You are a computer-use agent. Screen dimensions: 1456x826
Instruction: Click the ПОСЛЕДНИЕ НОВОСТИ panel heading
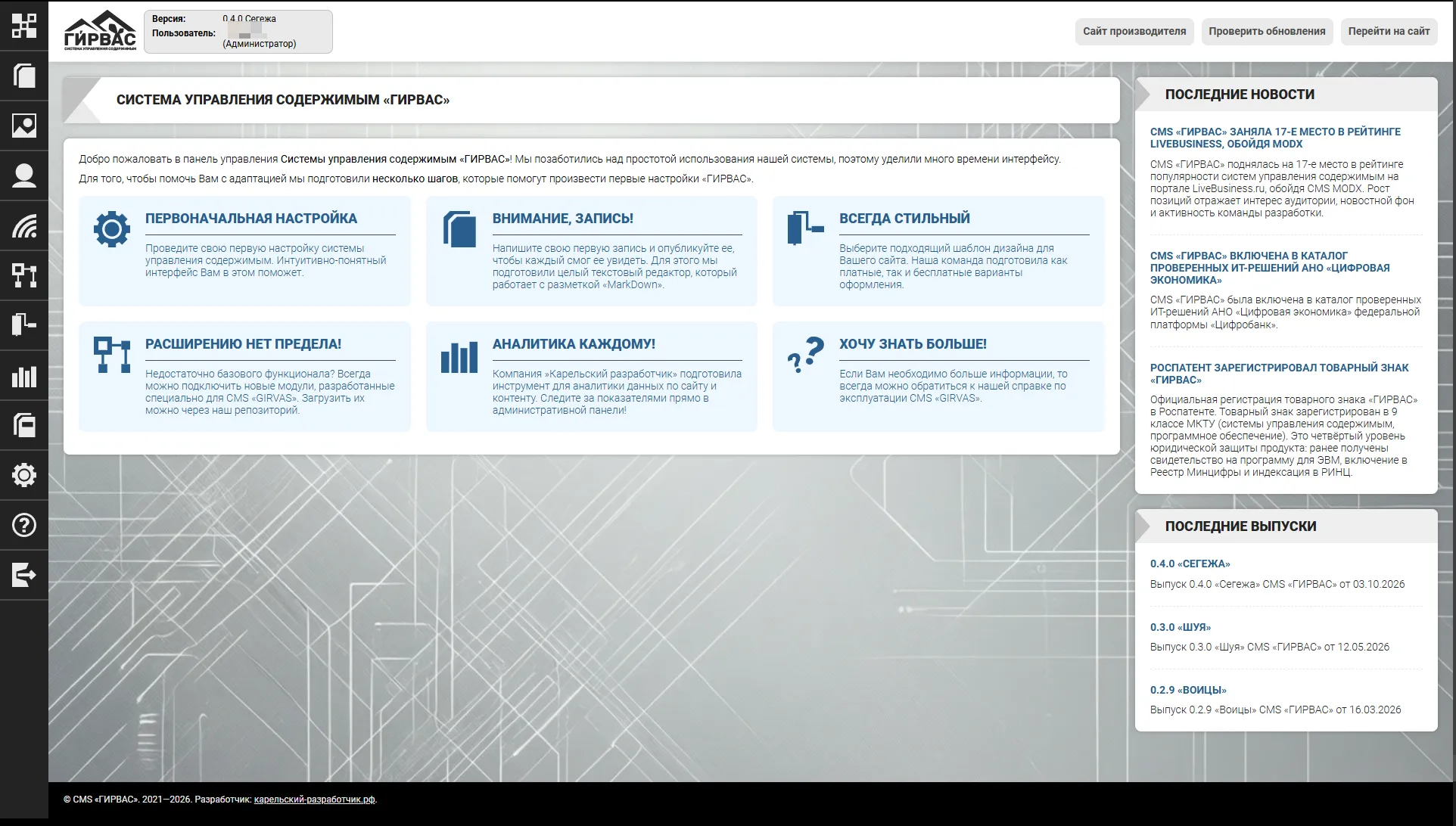coord(1240,95)
